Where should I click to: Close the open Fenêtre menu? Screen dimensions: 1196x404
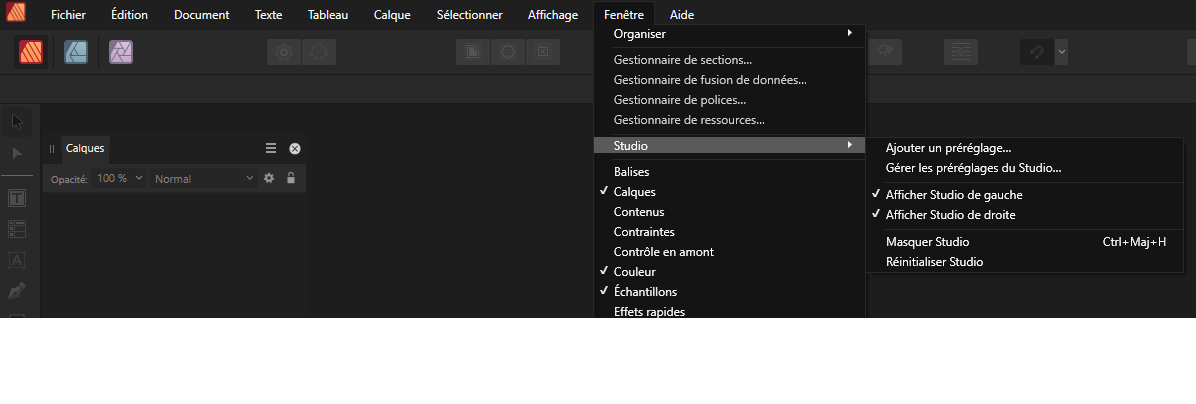click(x=623, y=14)
